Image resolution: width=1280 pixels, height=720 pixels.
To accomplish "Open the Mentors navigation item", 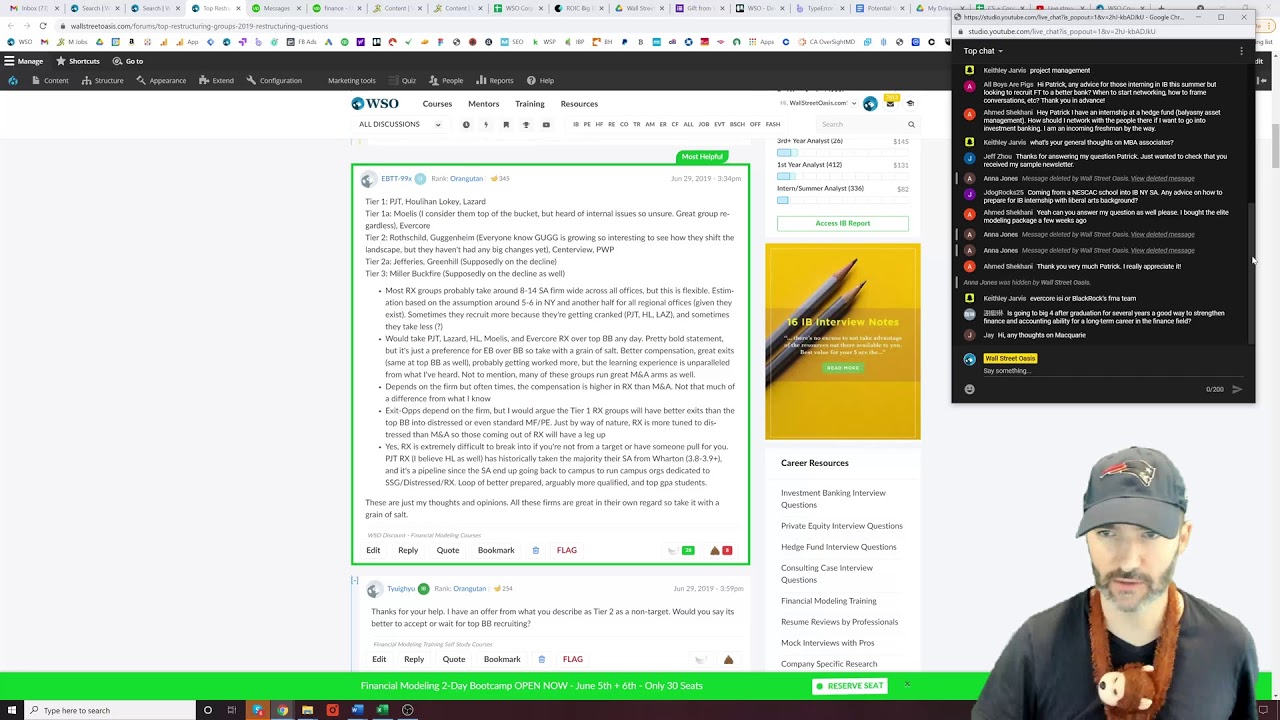I will click(483, 104).
